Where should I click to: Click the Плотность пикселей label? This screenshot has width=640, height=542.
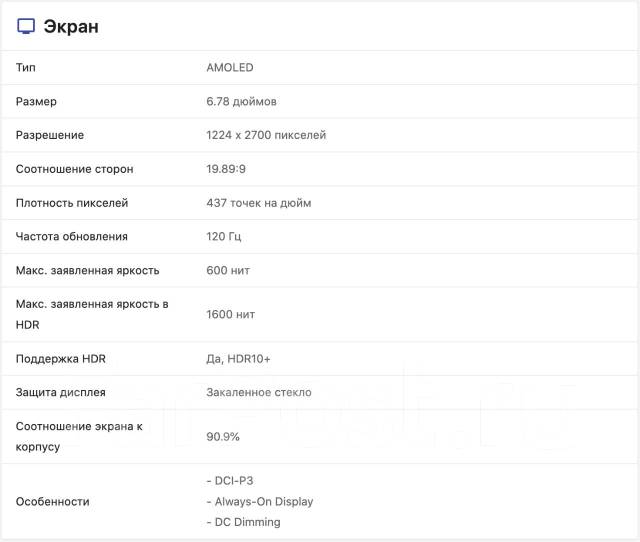click(x=72, y=203)
